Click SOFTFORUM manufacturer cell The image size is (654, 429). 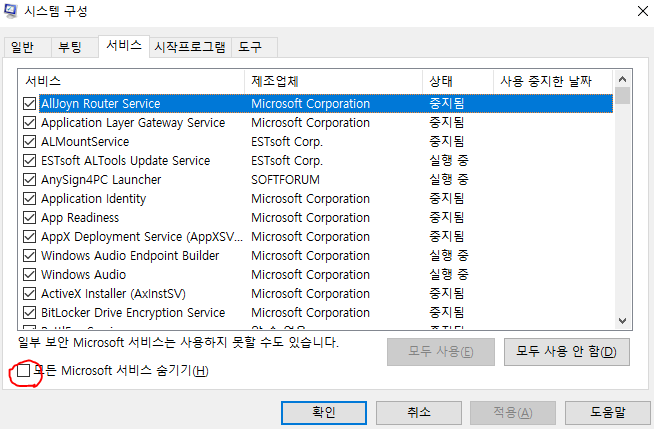click(x=285, y=180)
